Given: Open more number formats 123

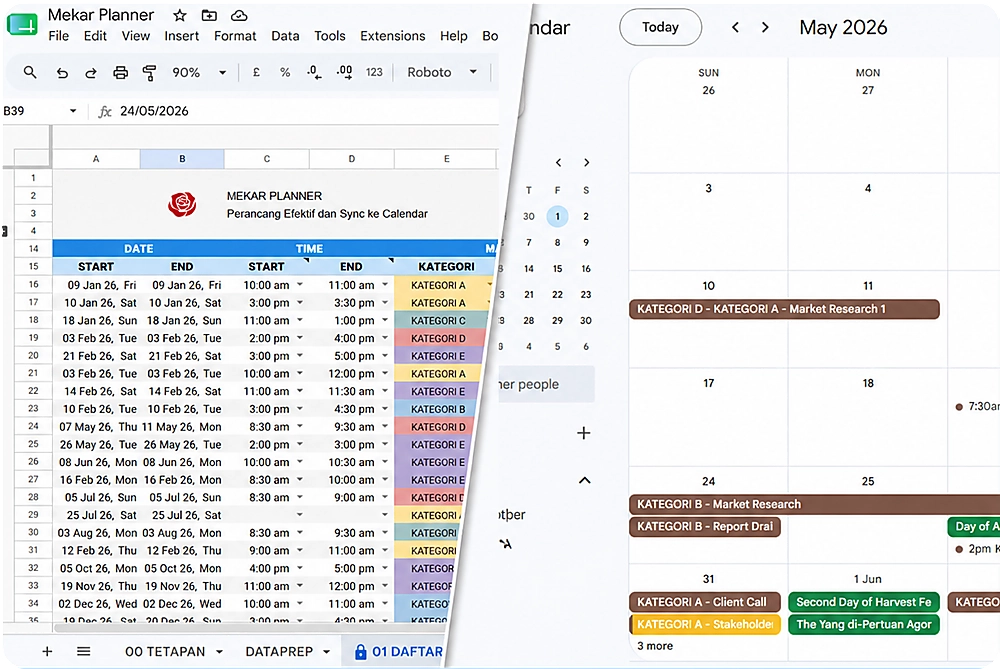Looking at the screenshot, I should pyautogui.click(x=374, y=73).
